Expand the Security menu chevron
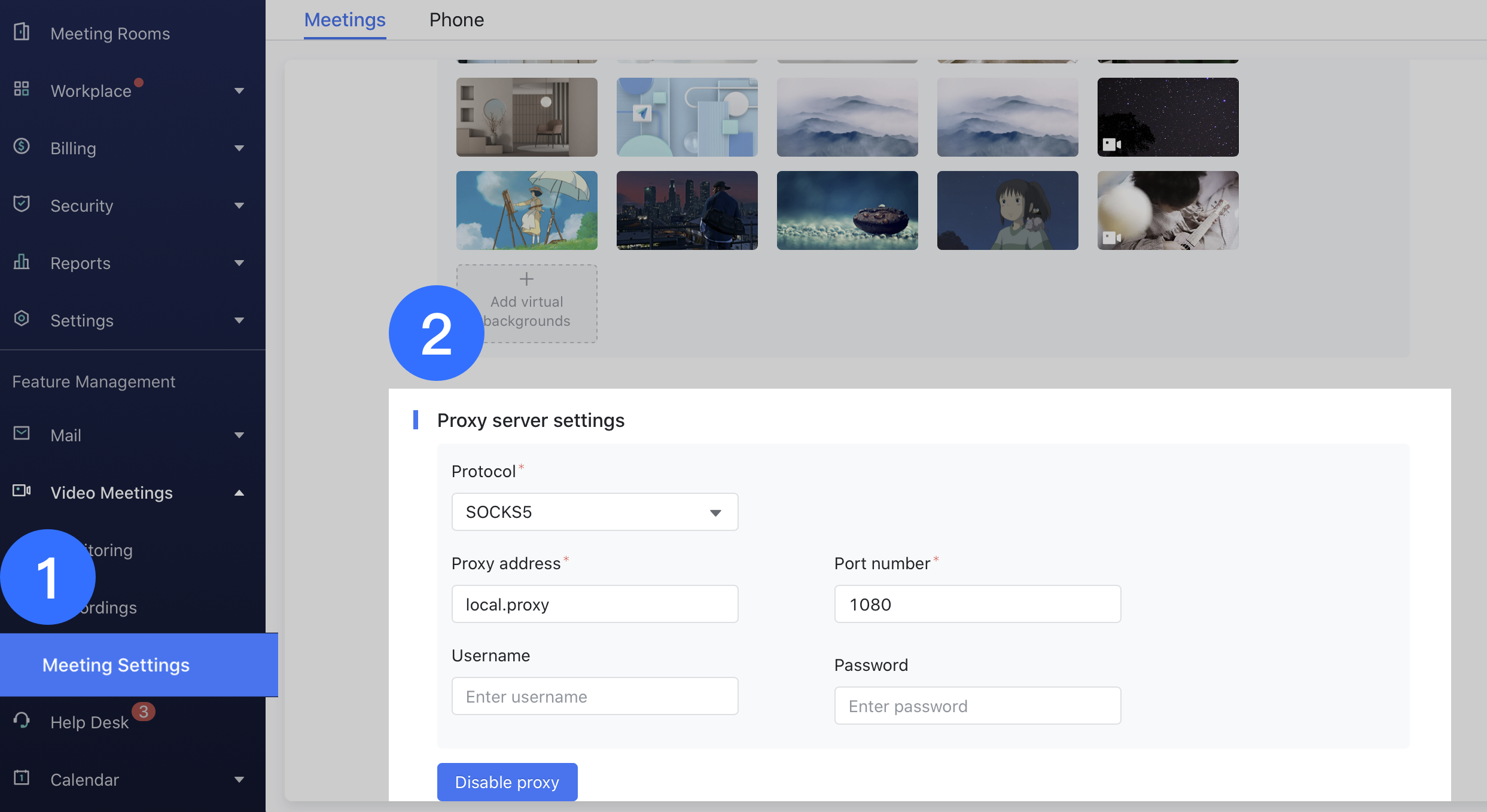 click(x=240, y=206)
